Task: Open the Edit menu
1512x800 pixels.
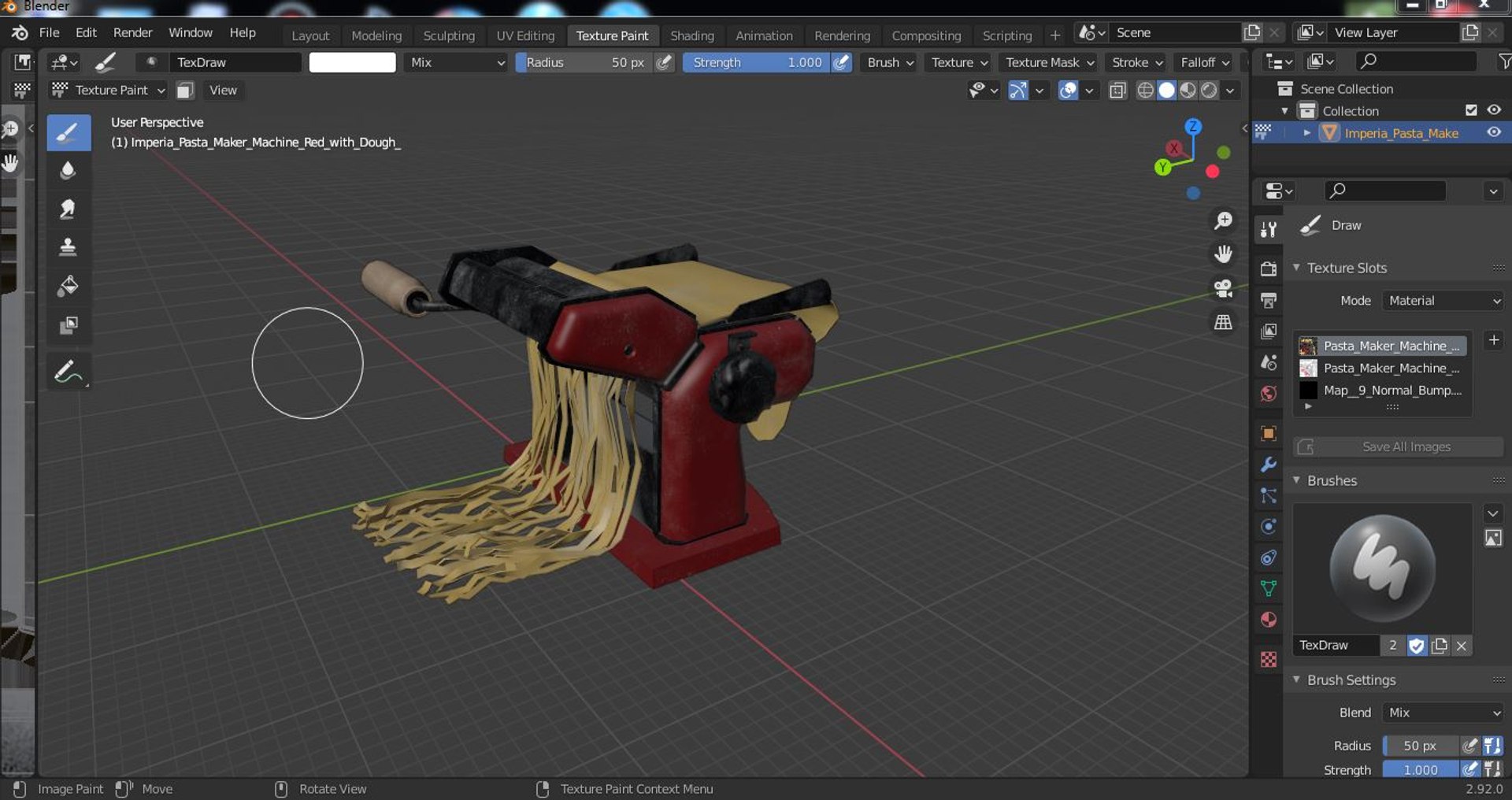Action: (x=86, y=32)
